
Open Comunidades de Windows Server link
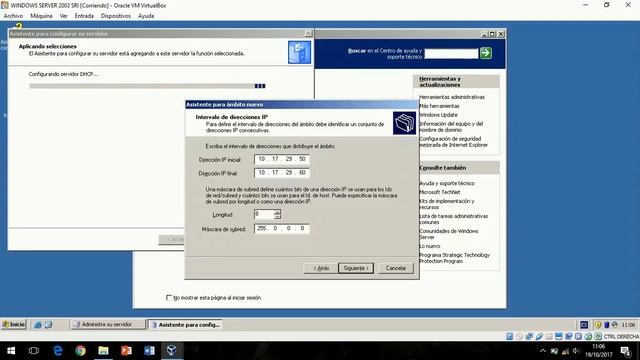click(x=449, y=234)
